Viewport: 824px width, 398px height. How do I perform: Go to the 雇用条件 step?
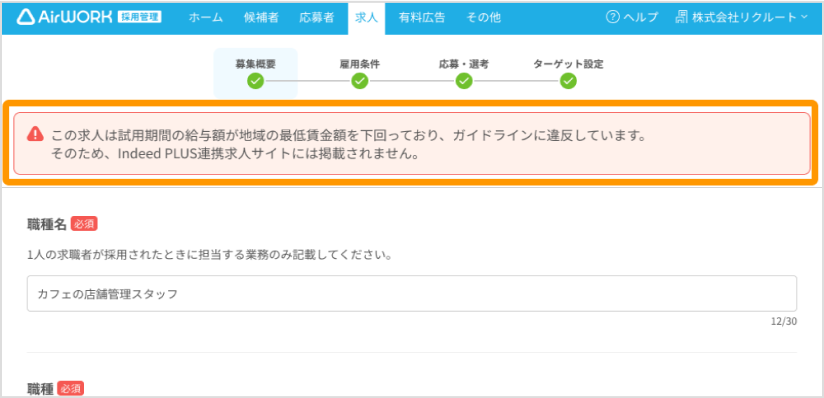click(359, 65)
